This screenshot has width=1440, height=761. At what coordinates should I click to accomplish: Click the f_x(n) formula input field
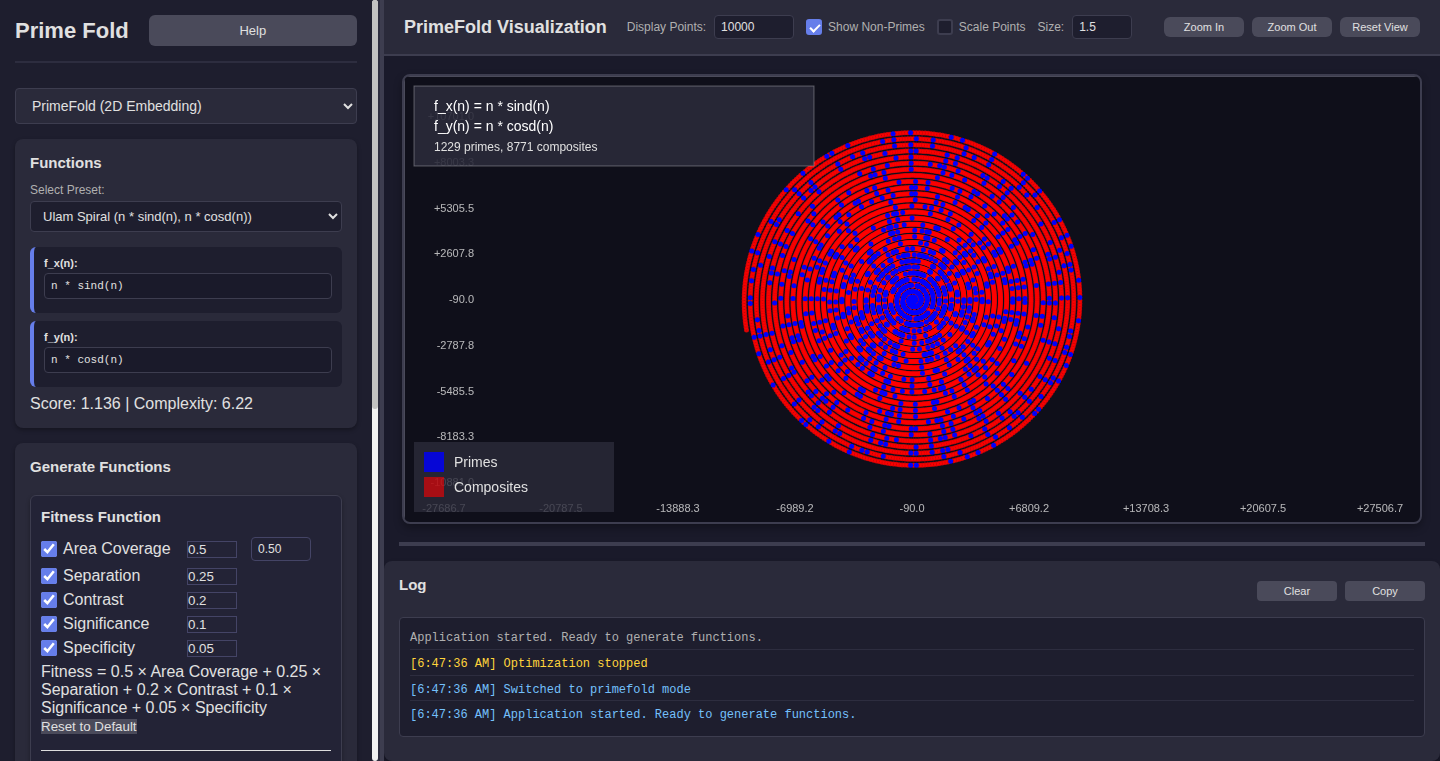pyautogui.click(x=188, y=286)
